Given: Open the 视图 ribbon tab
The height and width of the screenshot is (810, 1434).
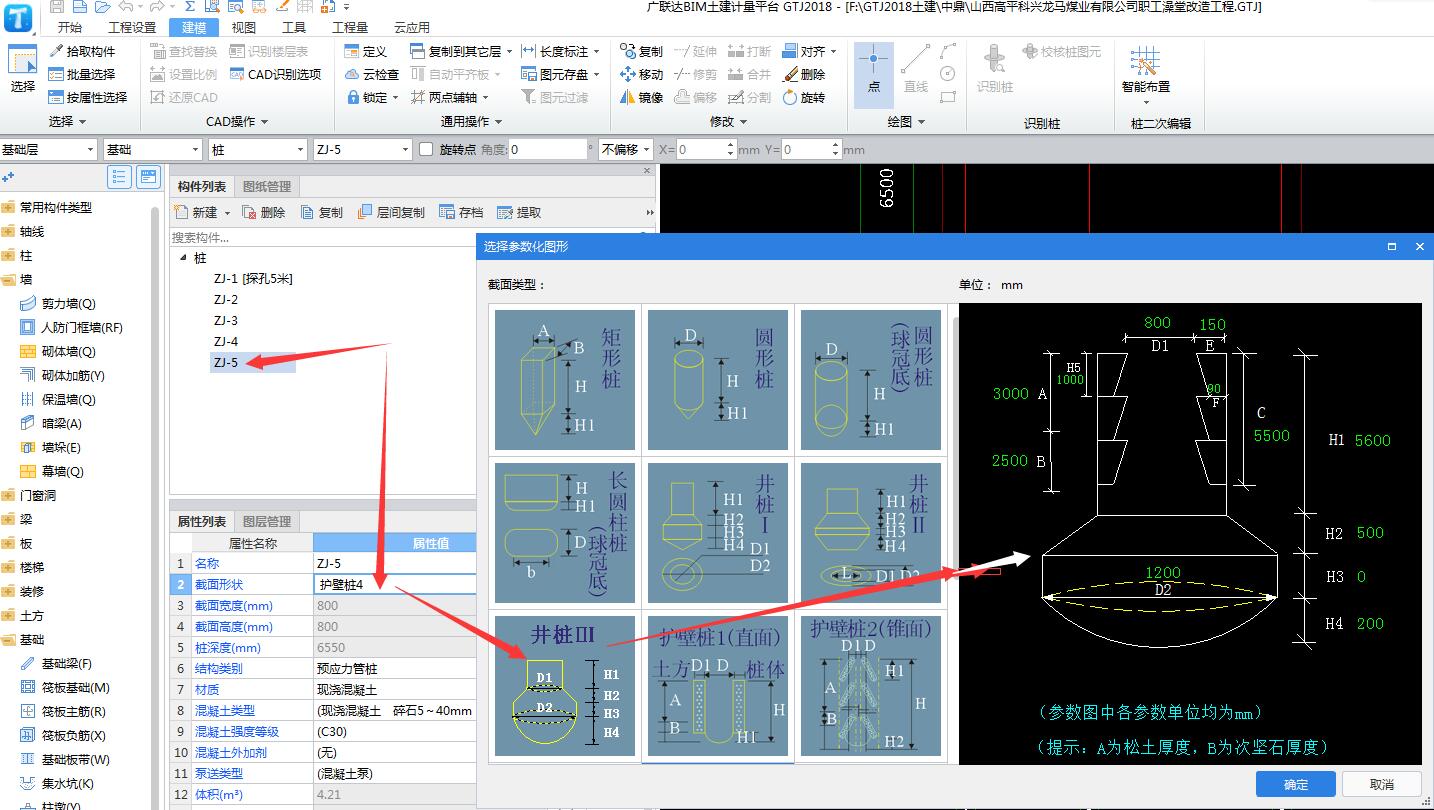Looking at the screenshot, I should pyautogui.click(x=243, y=27).
